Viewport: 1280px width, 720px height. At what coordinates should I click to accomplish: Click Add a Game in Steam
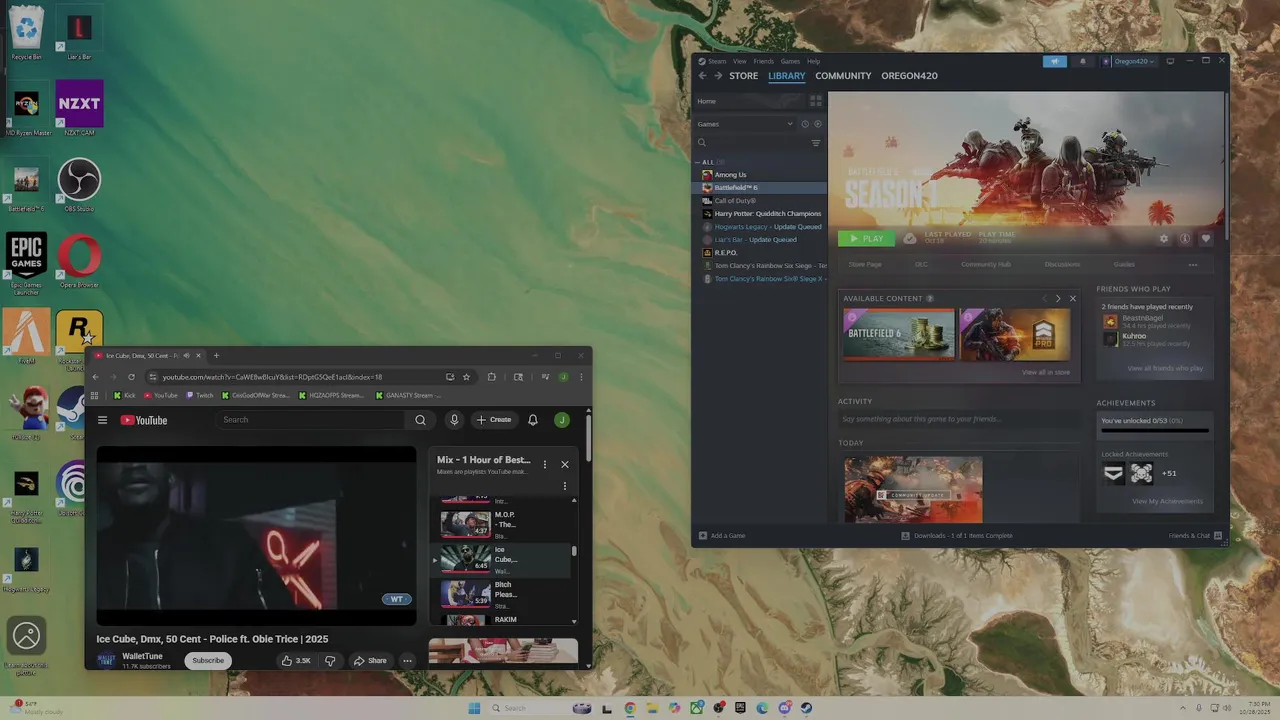pos(722,536)
